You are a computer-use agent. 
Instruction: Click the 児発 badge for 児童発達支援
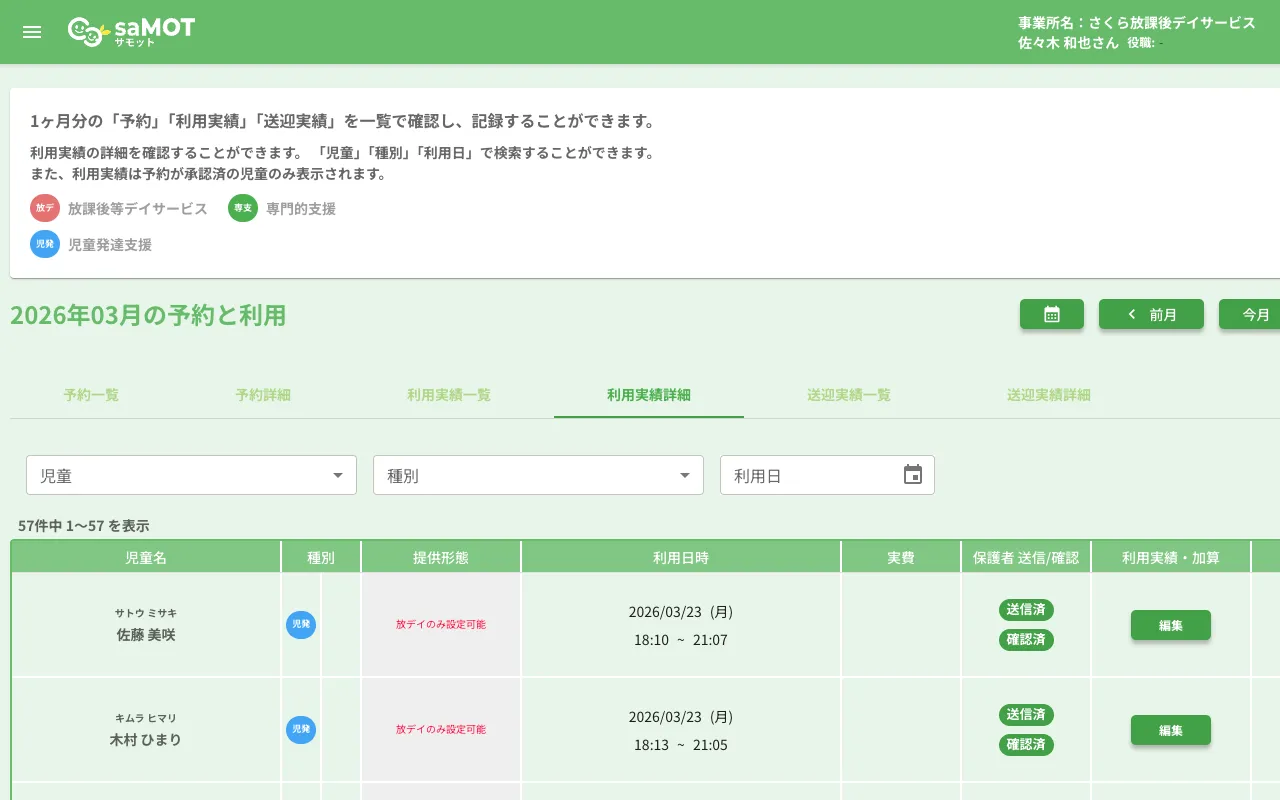pos(44,244)
